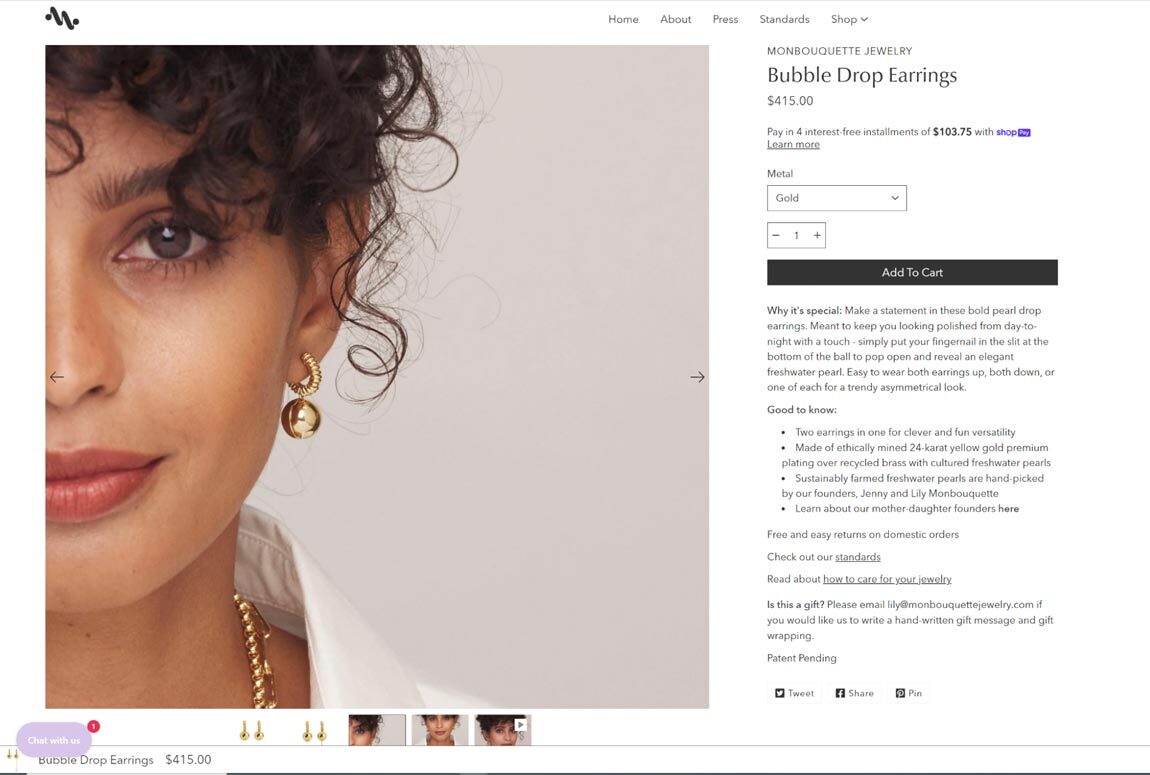Open how to care for your jewelry link
Image resolution: width=1150 pixels, height=775 pixels.
tap(887, 579)
